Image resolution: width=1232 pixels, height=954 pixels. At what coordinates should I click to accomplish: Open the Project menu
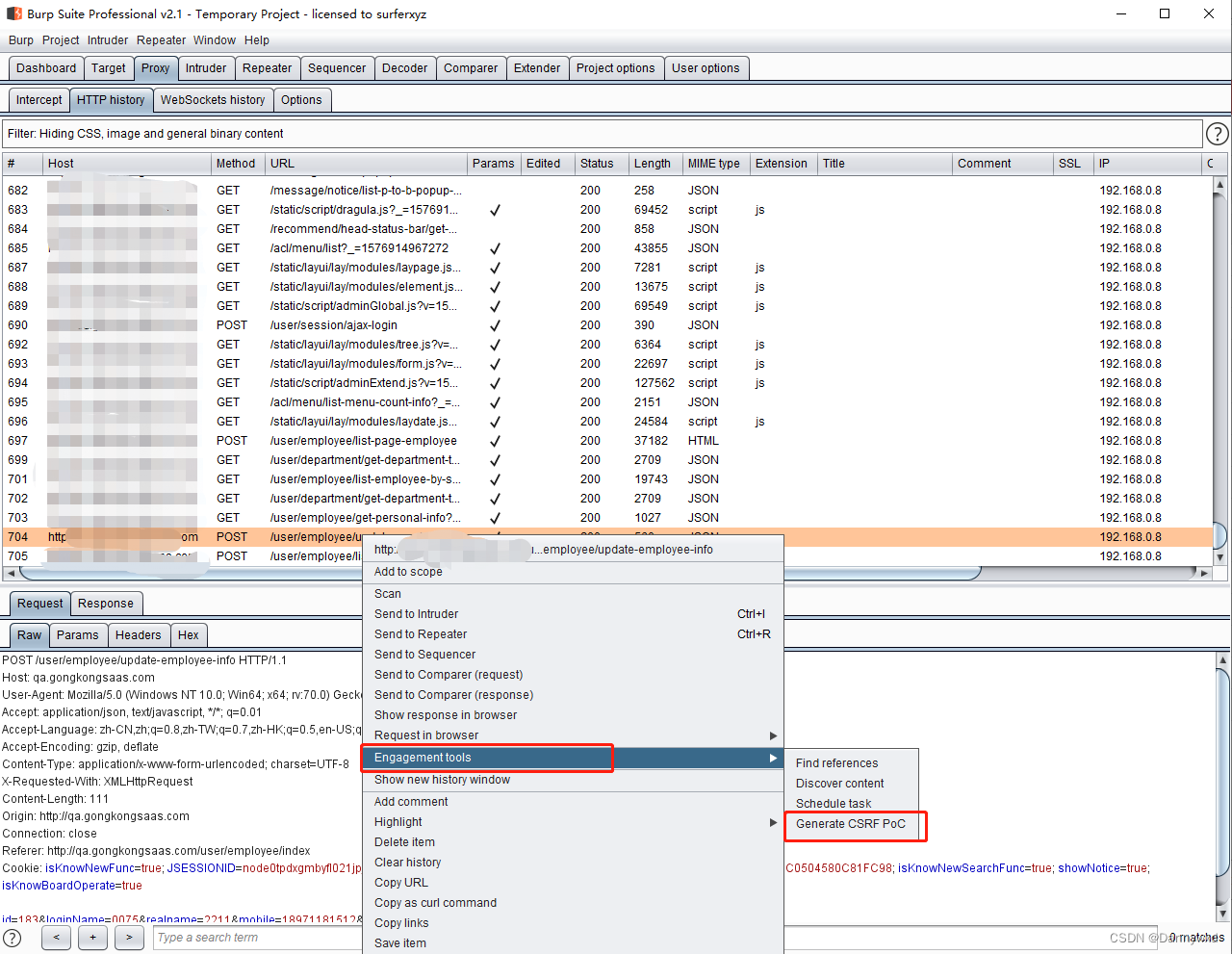(x=61, y=40)
